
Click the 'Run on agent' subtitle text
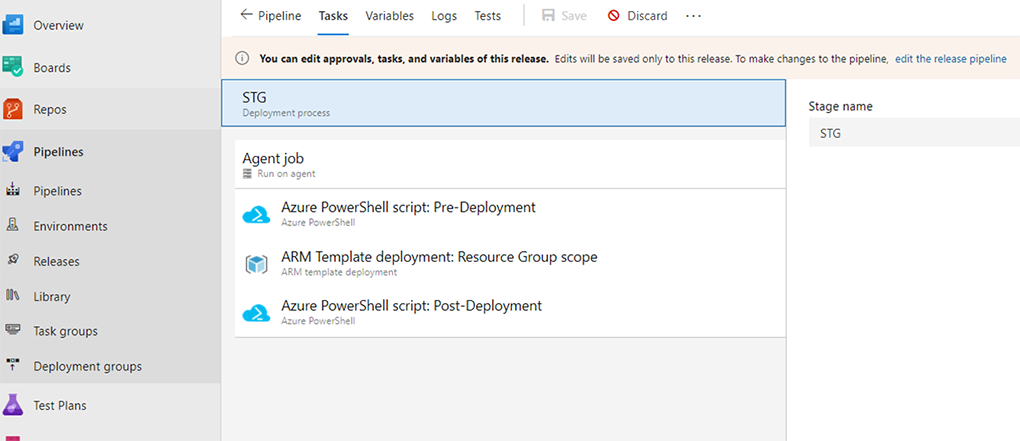pyautogui.click(x=286, y=174)
